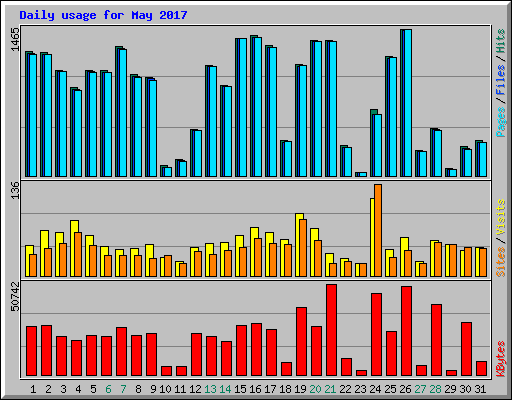
Task: Select day label 4 on the x-axis
Action: click(x=78, y=389)
